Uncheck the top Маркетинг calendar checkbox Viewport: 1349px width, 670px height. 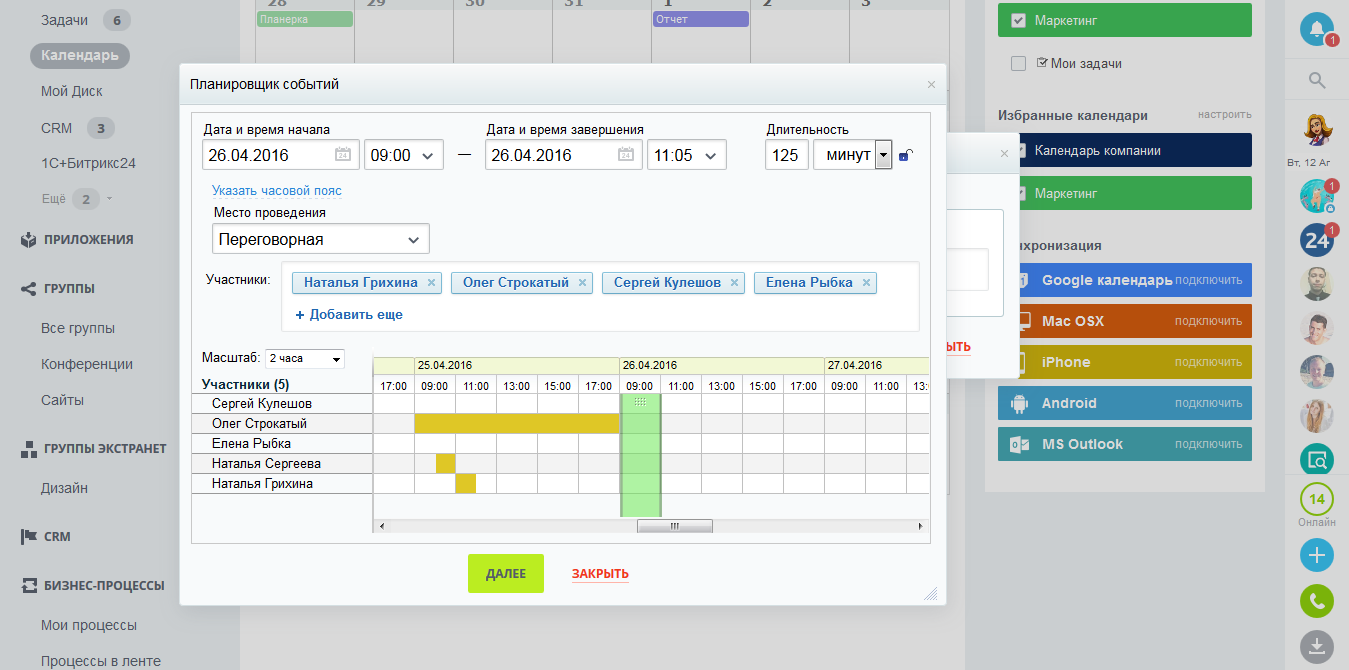coord(1018,20)
